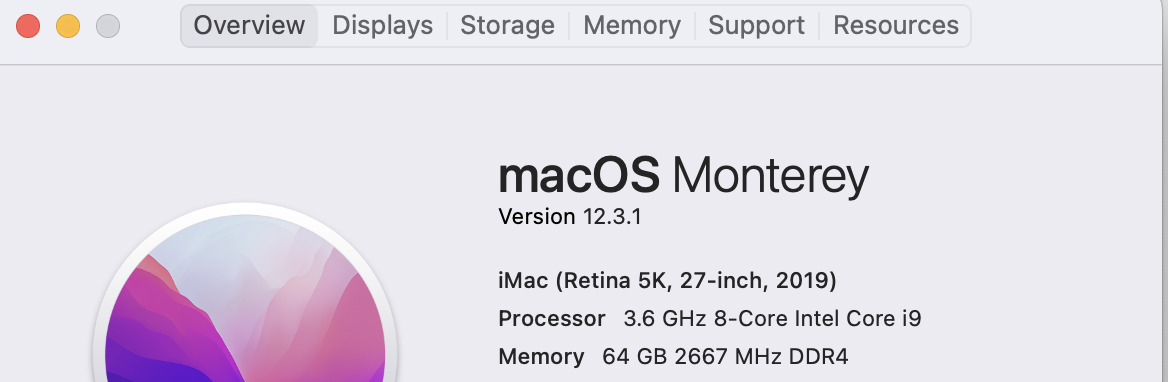Go to the Support tab
The width and height of the screenshot is (1168, 382).
point(756,26)
